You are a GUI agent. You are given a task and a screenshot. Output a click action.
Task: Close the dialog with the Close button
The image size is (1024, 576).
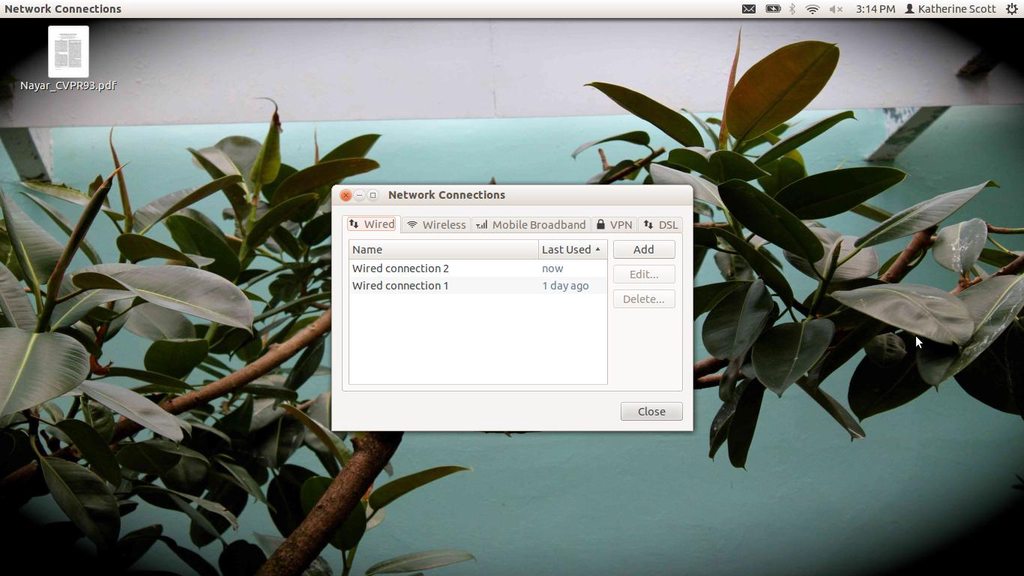coord(651,411)
